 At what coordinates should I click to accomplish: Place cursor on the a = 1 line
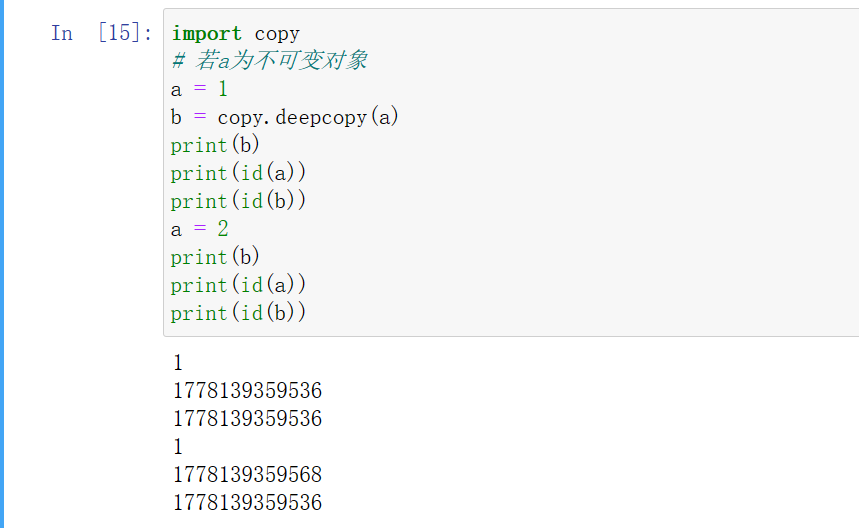[x=199, y=89]
